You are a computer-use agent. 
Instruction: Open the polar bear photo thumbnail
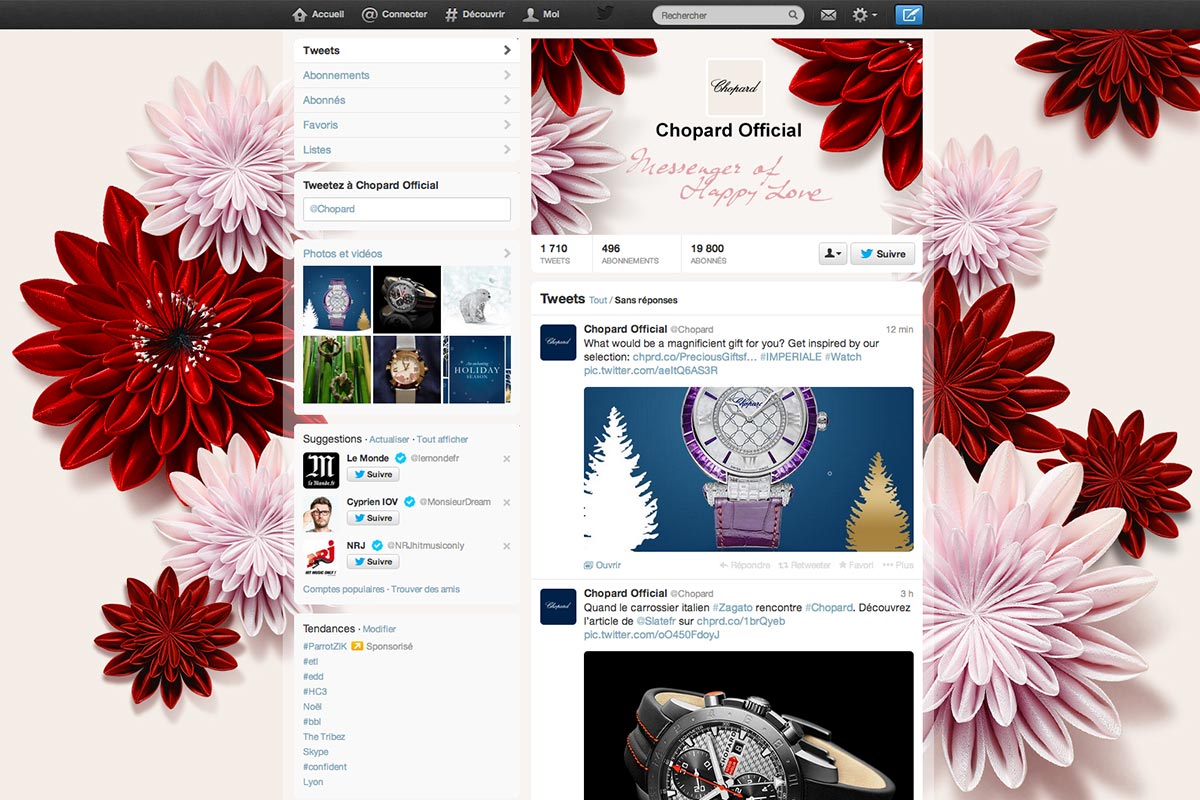pos(477,299)
